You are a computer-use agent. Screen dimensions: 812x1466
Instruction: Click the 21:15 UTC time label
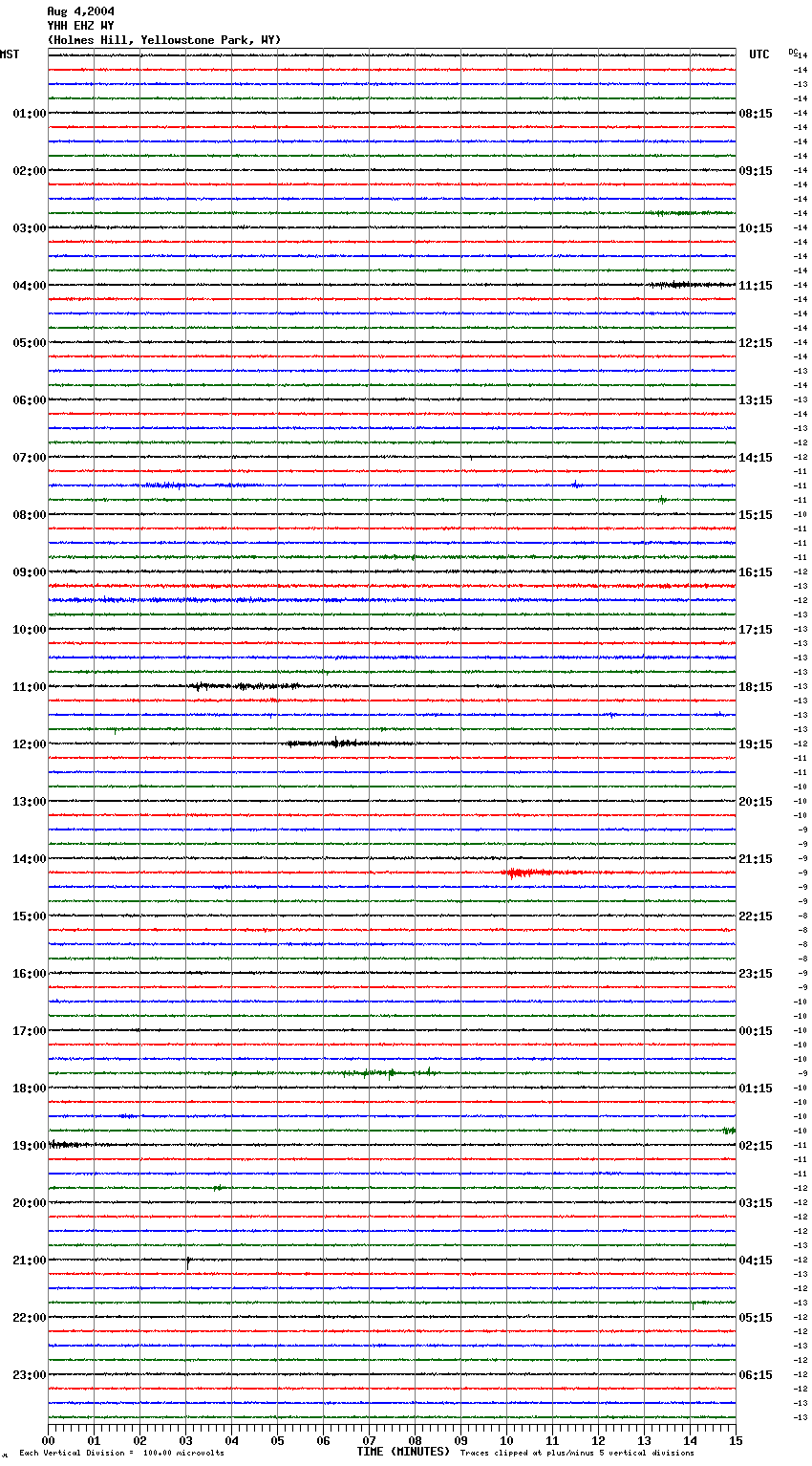(756, 859)
